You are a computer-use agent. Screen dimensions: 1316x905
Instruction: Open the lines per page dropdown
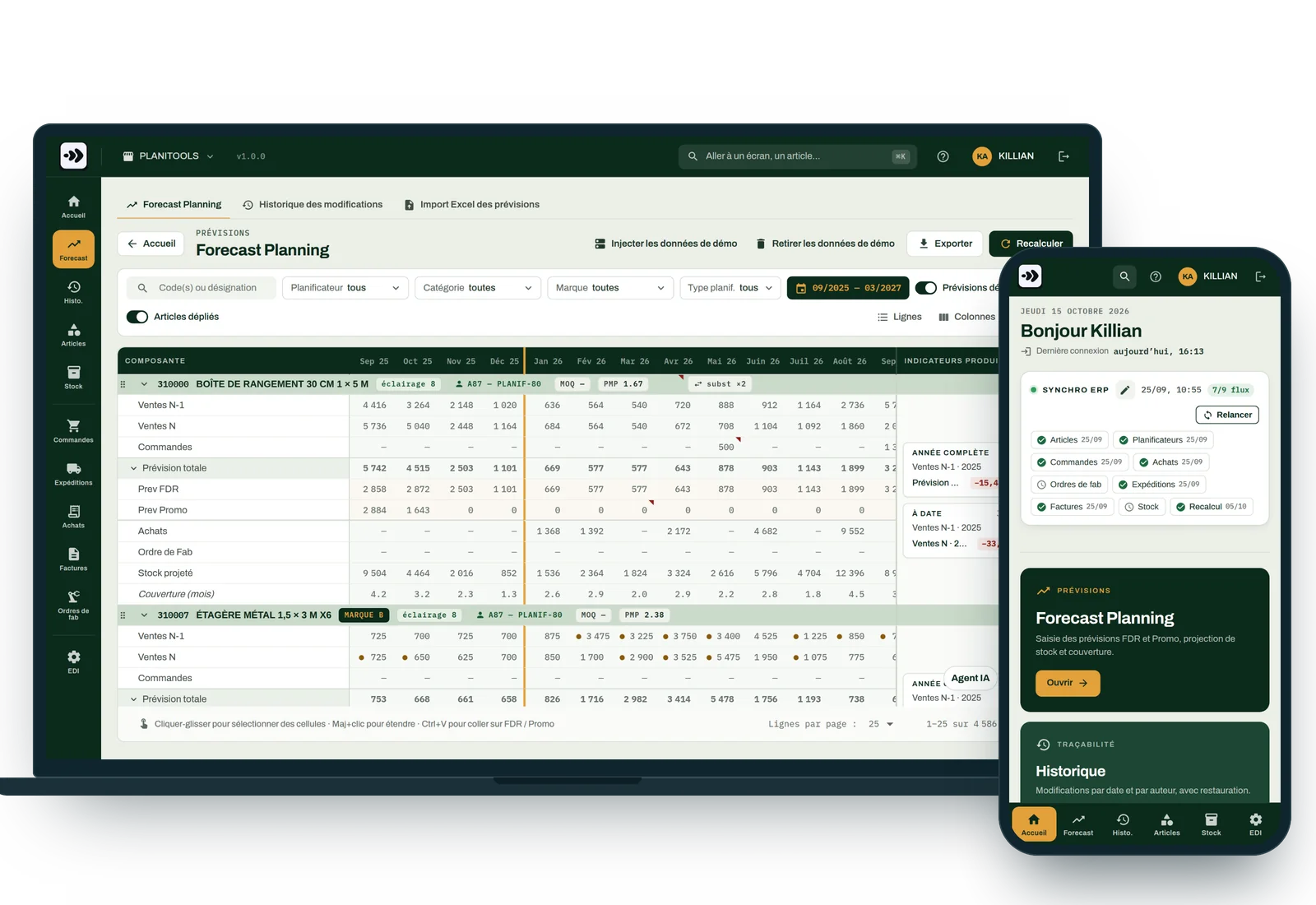881,724
